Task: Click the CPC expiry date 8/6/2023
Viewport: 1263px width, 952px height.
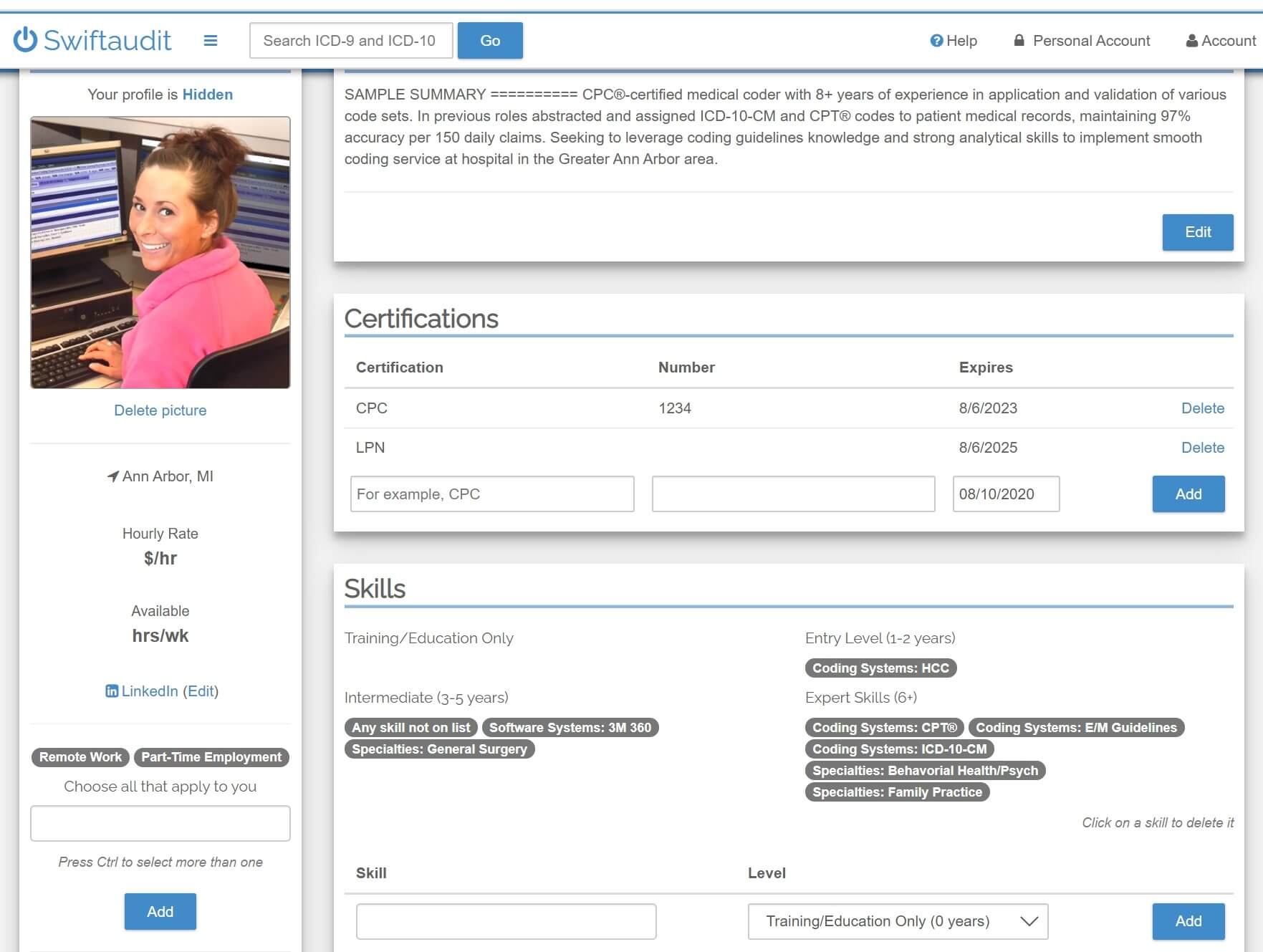Action: click(x=988, y=408)
